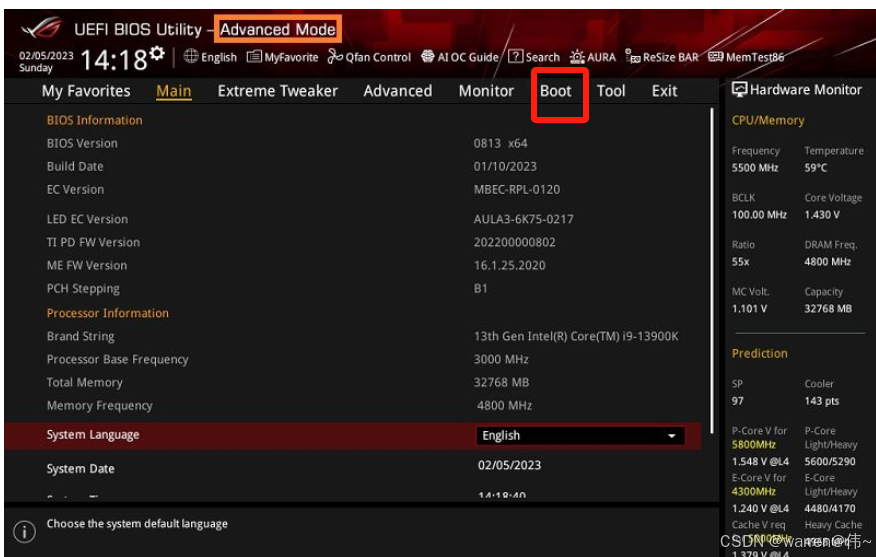Viewport: 876px width, 557px height.
Task: Open the Tool tab
Action: (x=611, y=91)
